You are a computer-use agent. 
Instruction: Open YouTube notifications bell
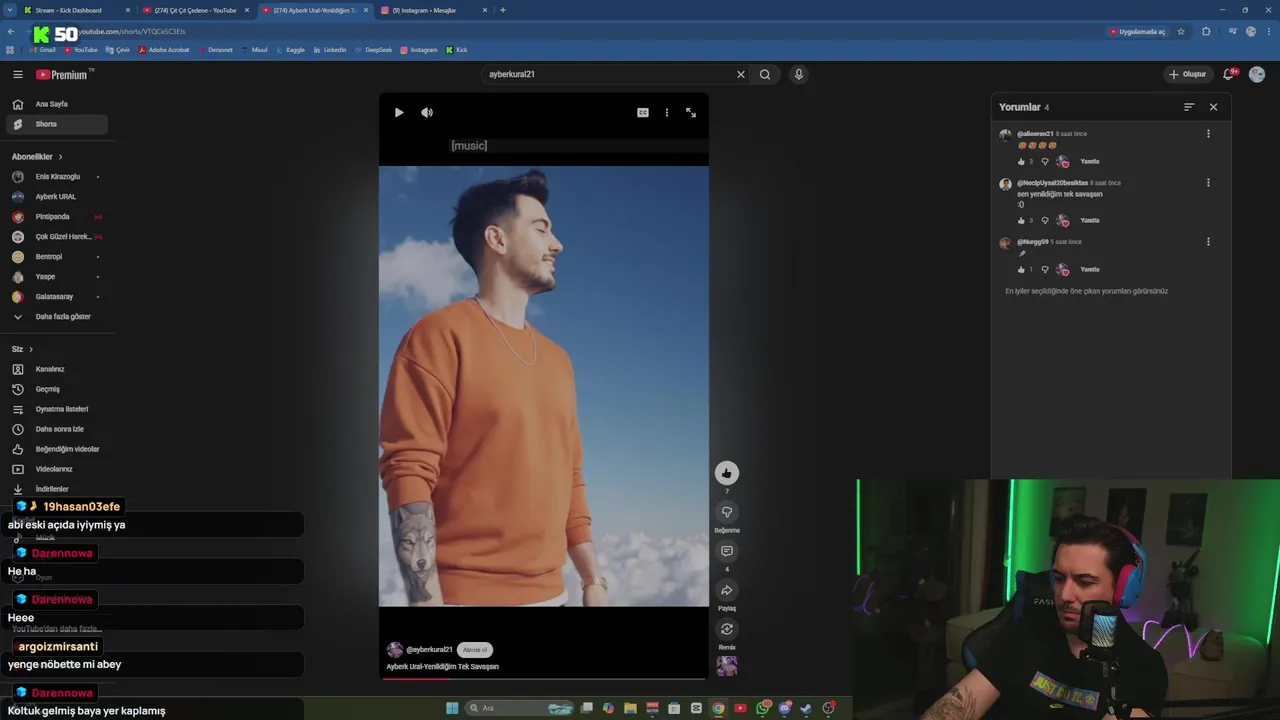pos(1229,74)
